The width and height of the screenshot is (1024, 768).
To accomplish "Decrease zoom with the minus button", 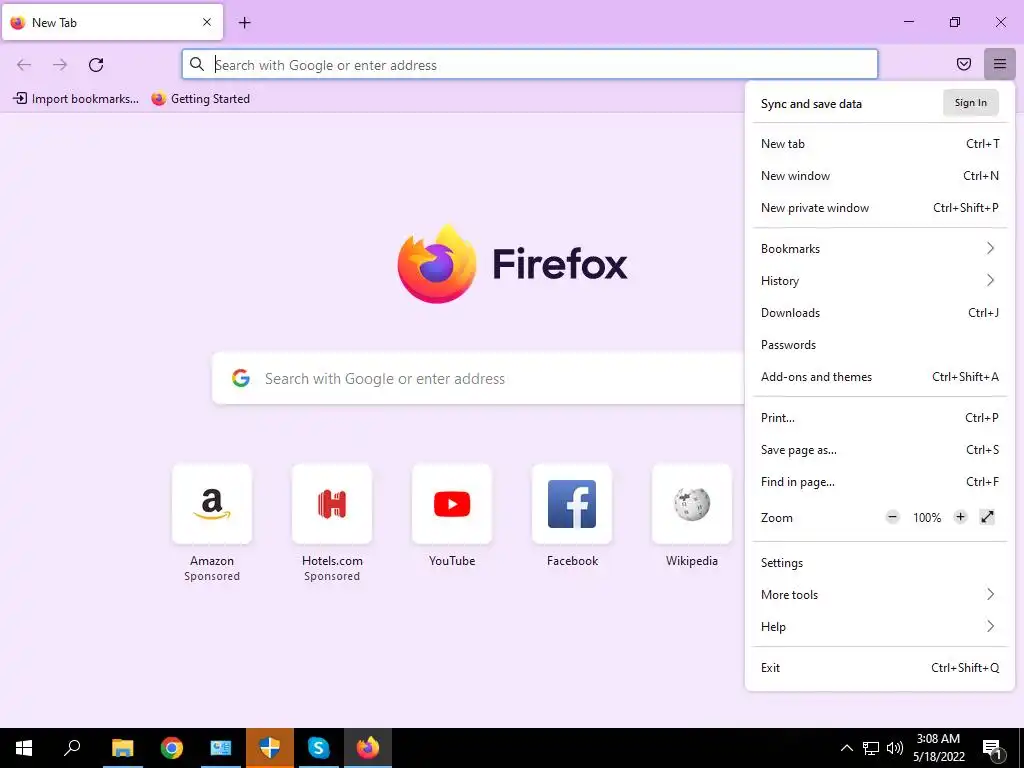I will click(893, 517).
